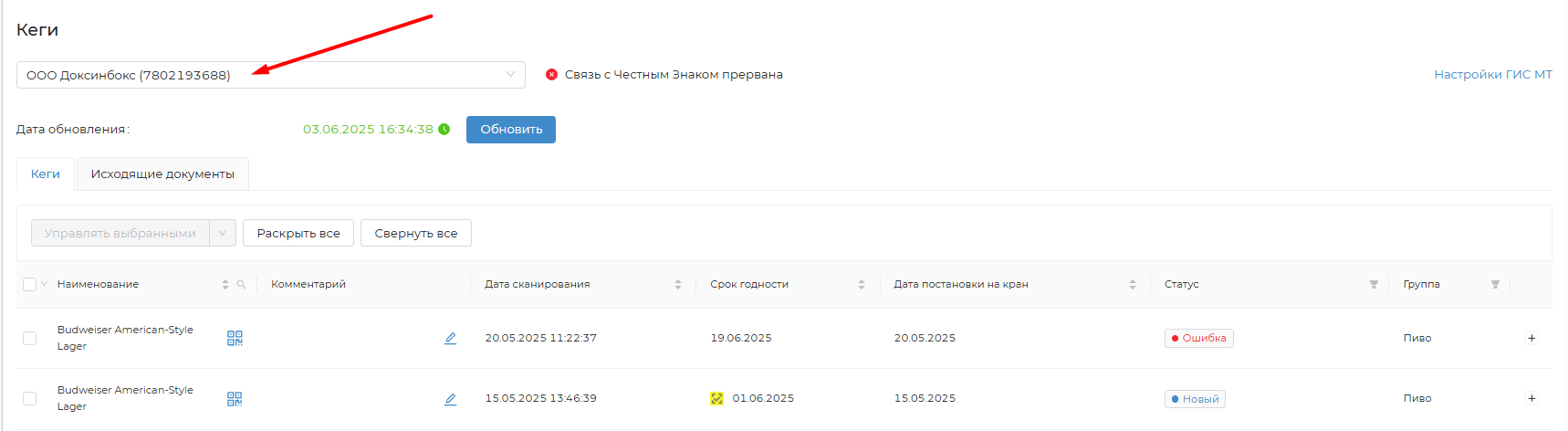Open the ООО Доксинбокс organization dropdown
Image resolution: width=1568 pixels, height=431 pixels.
270,75
